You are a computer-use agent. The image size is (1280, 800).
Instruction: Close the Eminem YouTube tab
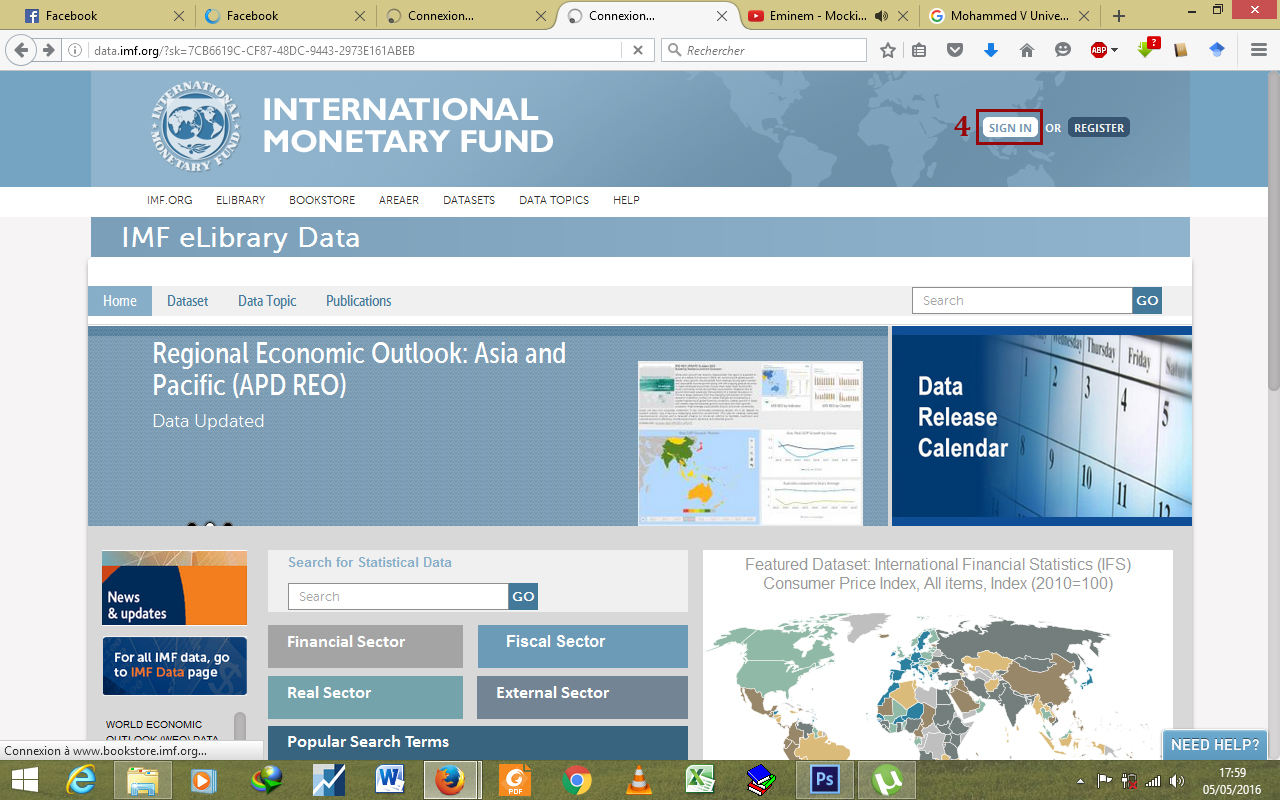click(x=905, y=16)
